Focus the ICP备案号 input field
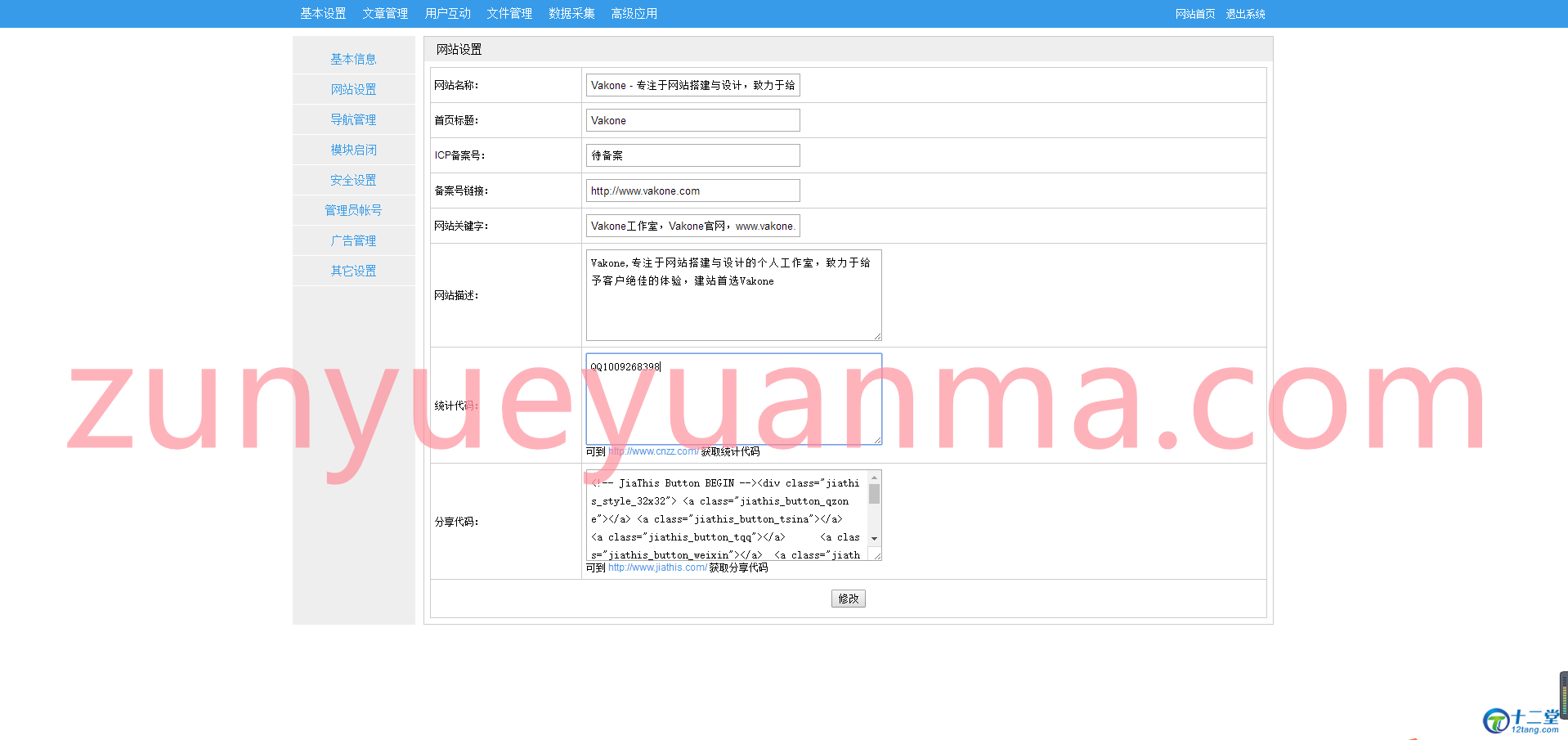The image size is (1568, 740). coord(692,155)
